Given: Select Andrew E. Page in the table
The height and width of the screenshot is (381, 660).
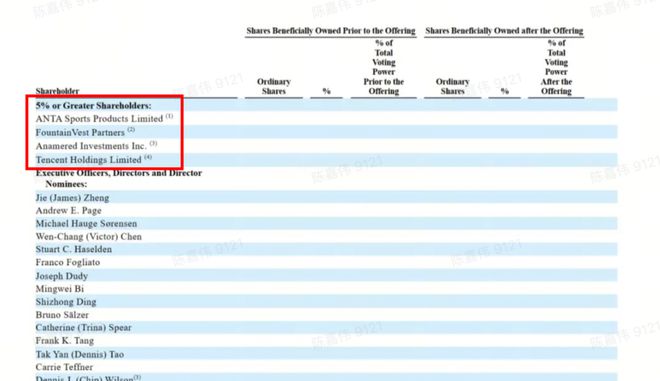Looking at the screenshot, I should (69, 210).
